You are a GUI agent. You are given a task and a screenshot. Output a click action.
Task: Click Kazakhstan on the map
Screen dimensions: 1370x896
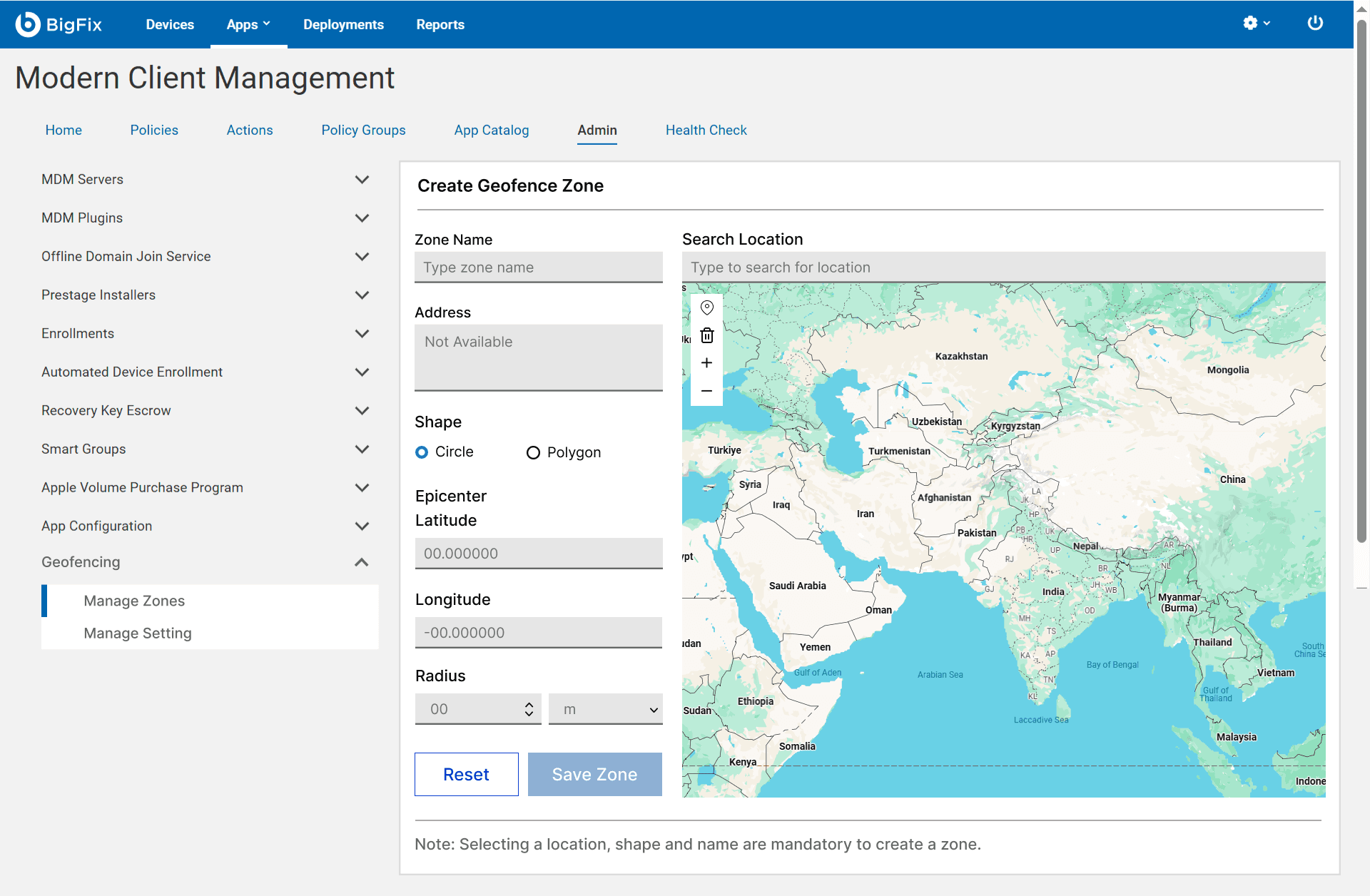[x=961, y=357]
